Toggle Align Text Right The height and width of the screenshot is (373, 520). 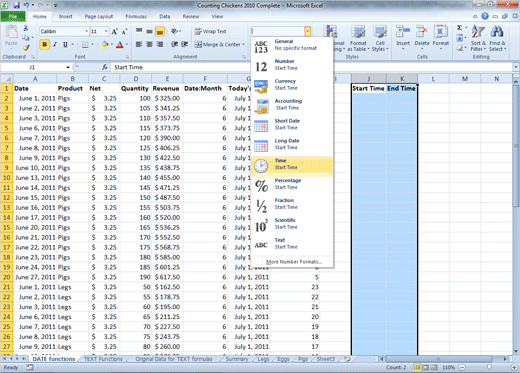[x=160, y=44]
